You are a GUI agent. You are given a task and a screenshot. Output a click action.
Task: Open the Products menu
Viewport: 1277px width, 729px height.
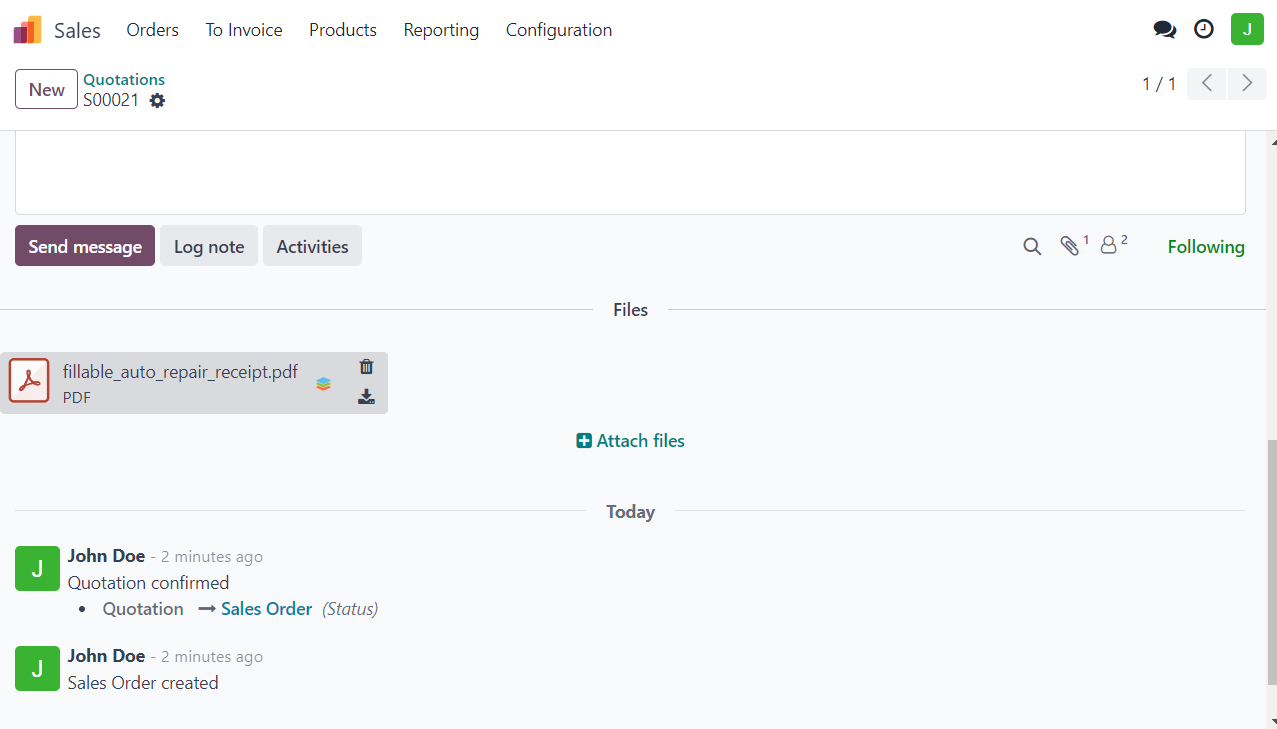[342, 30]
